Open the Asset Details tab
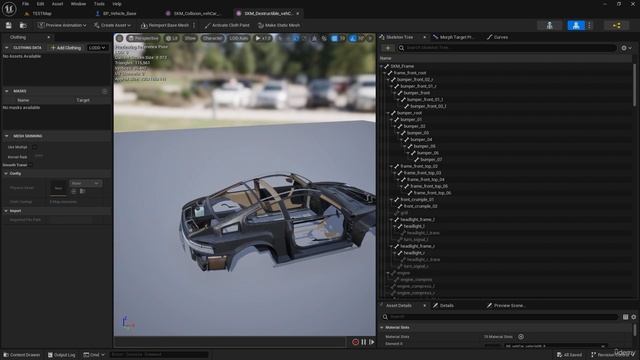640x360 pixels. click(398, 305)
